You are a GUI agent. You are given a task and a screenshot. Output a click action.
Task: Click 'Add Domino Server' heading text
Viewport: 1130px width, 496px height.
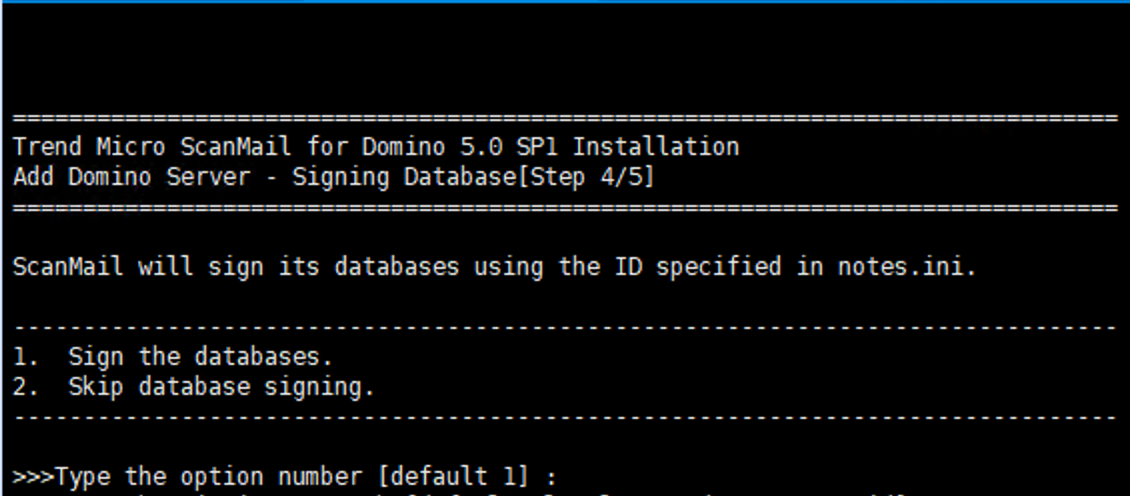tap(131, 178)
